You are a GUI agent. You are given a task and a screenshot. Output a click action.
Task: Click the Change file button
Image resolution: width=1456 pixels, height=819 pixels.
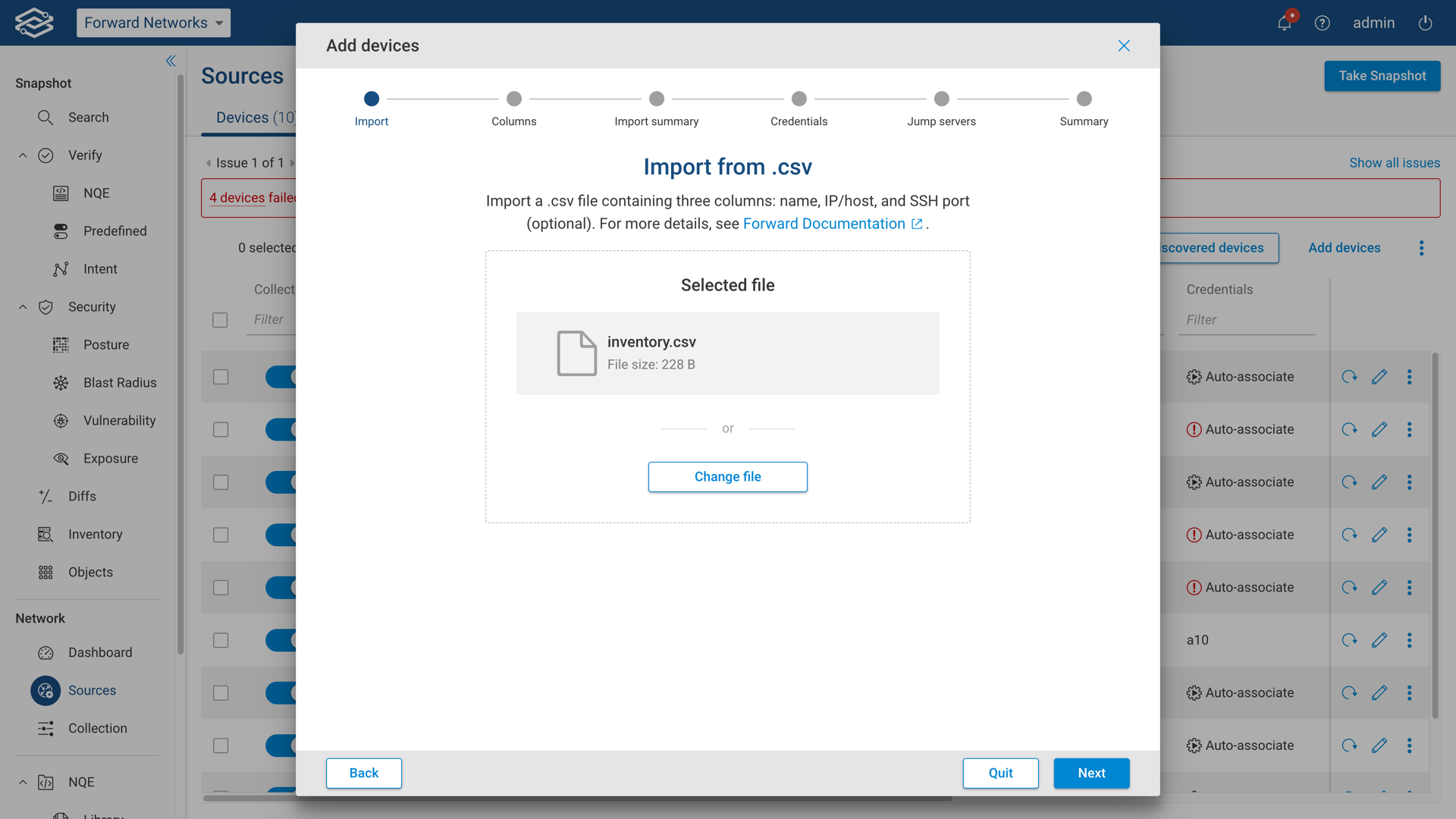727,476
